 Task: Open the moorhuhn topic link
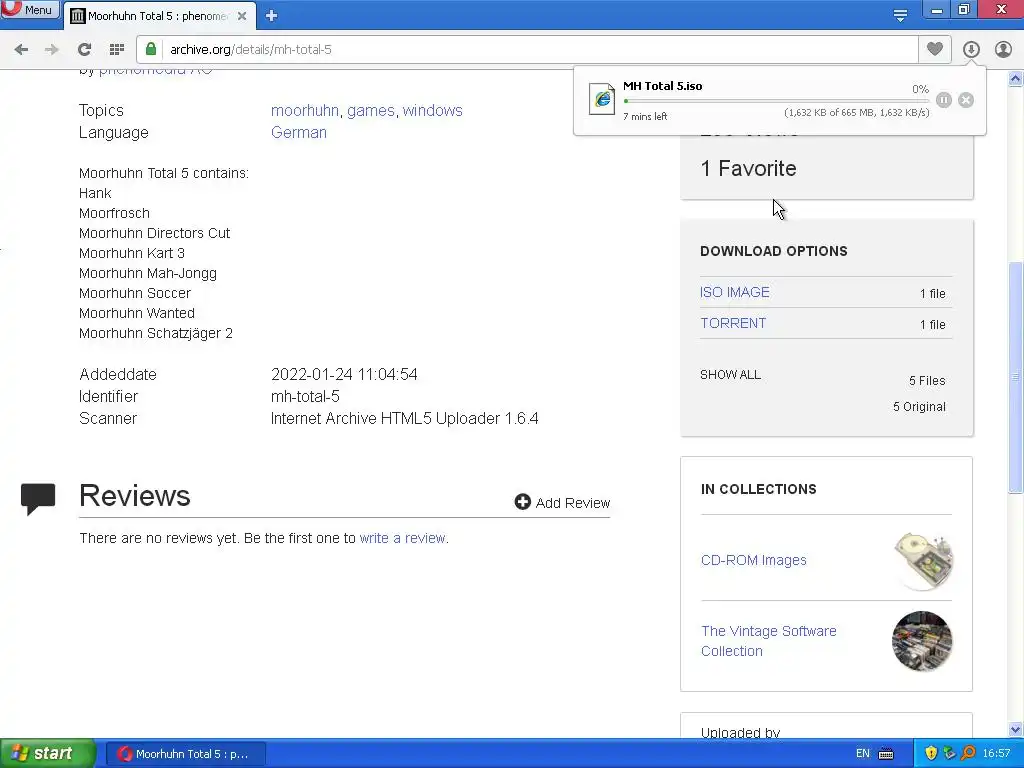pos(305,110)
